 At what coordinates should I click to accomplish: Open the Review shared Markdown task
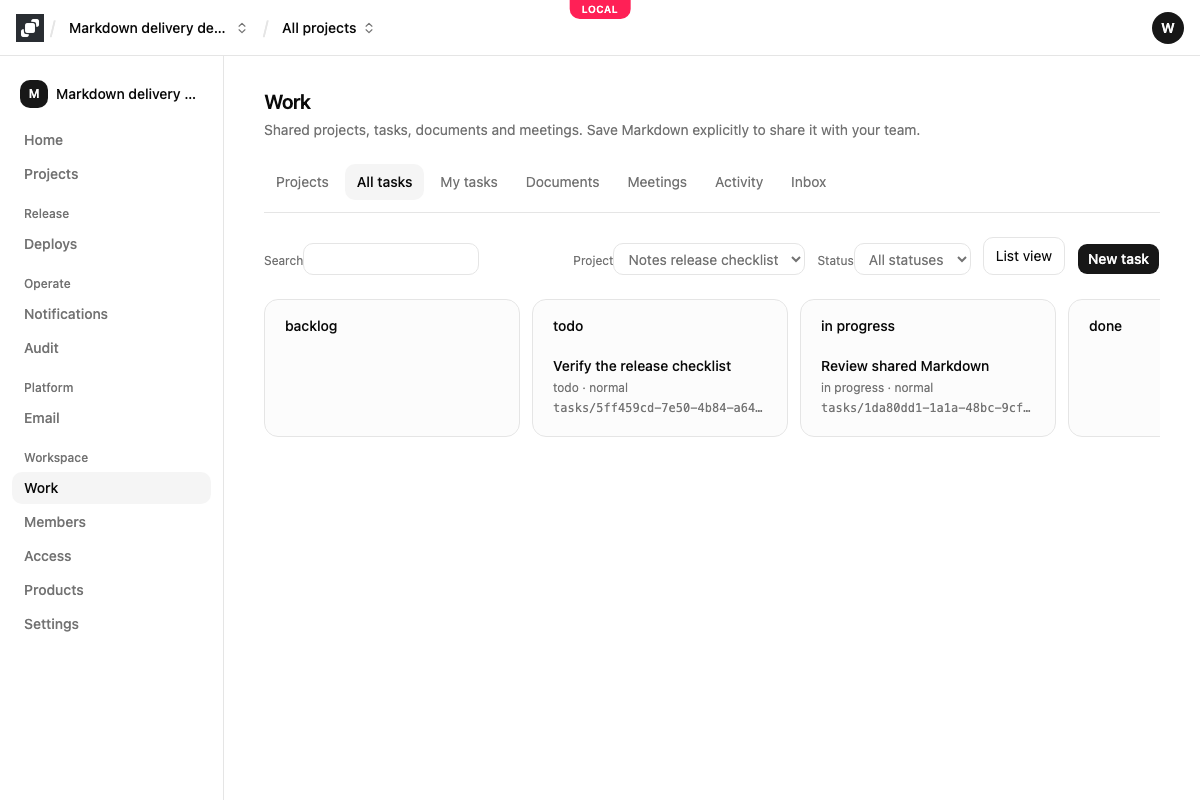(905, 366)
